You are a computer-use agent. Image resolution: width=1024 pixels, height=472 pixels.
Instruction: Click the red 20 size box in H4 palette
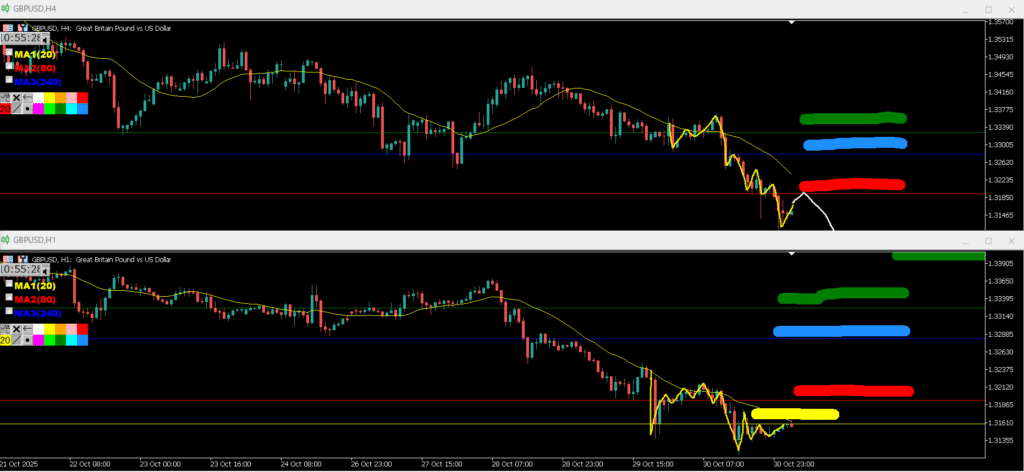click(5, 108)
